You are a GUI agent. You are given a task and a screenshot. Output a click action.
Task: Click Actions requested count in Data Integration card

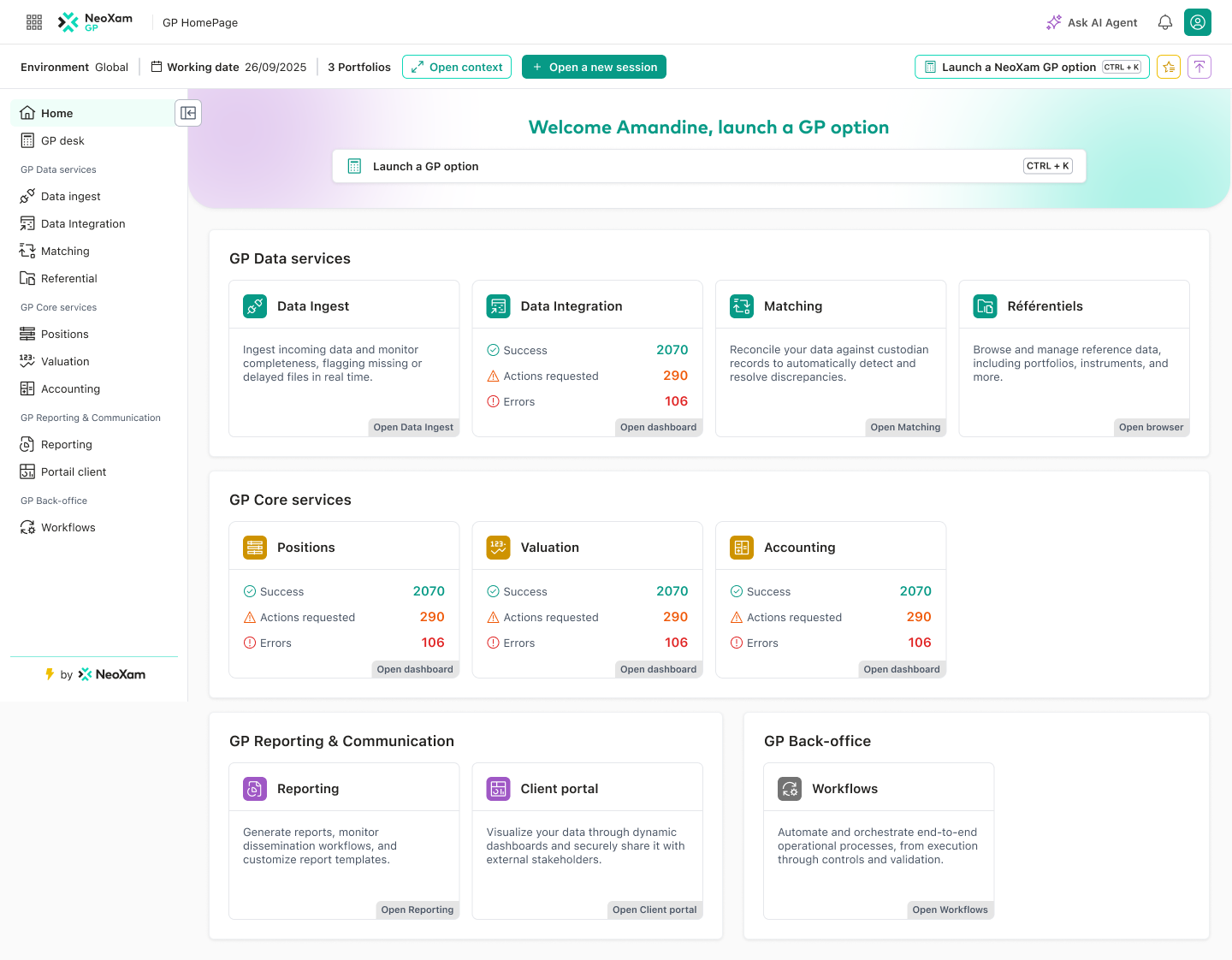coord(676,376)
